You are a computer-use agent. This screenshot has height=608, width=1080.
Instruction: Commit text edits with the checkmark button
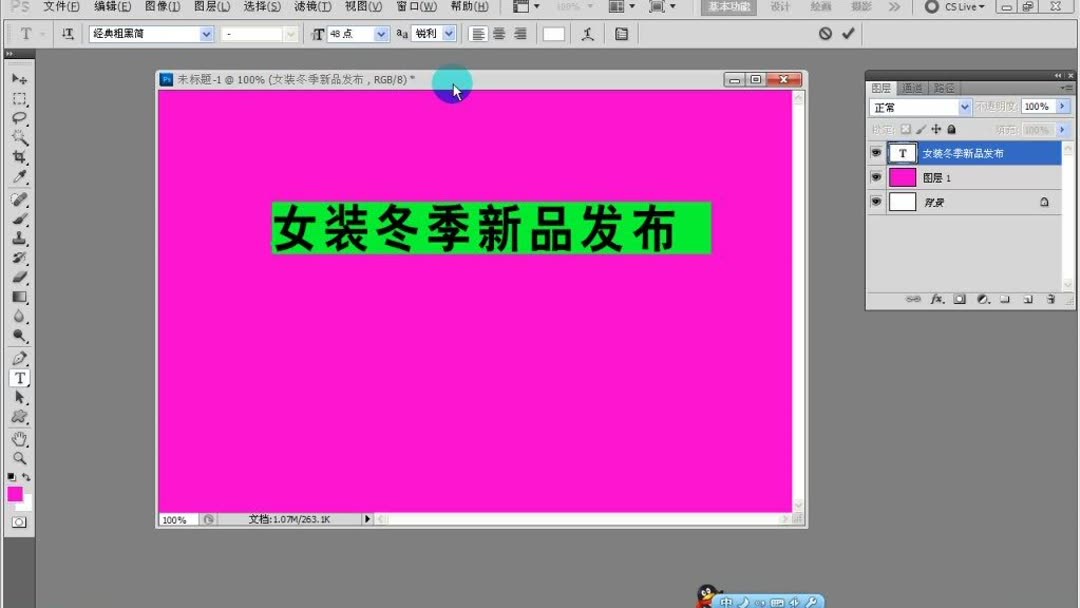tap(849, 33)
